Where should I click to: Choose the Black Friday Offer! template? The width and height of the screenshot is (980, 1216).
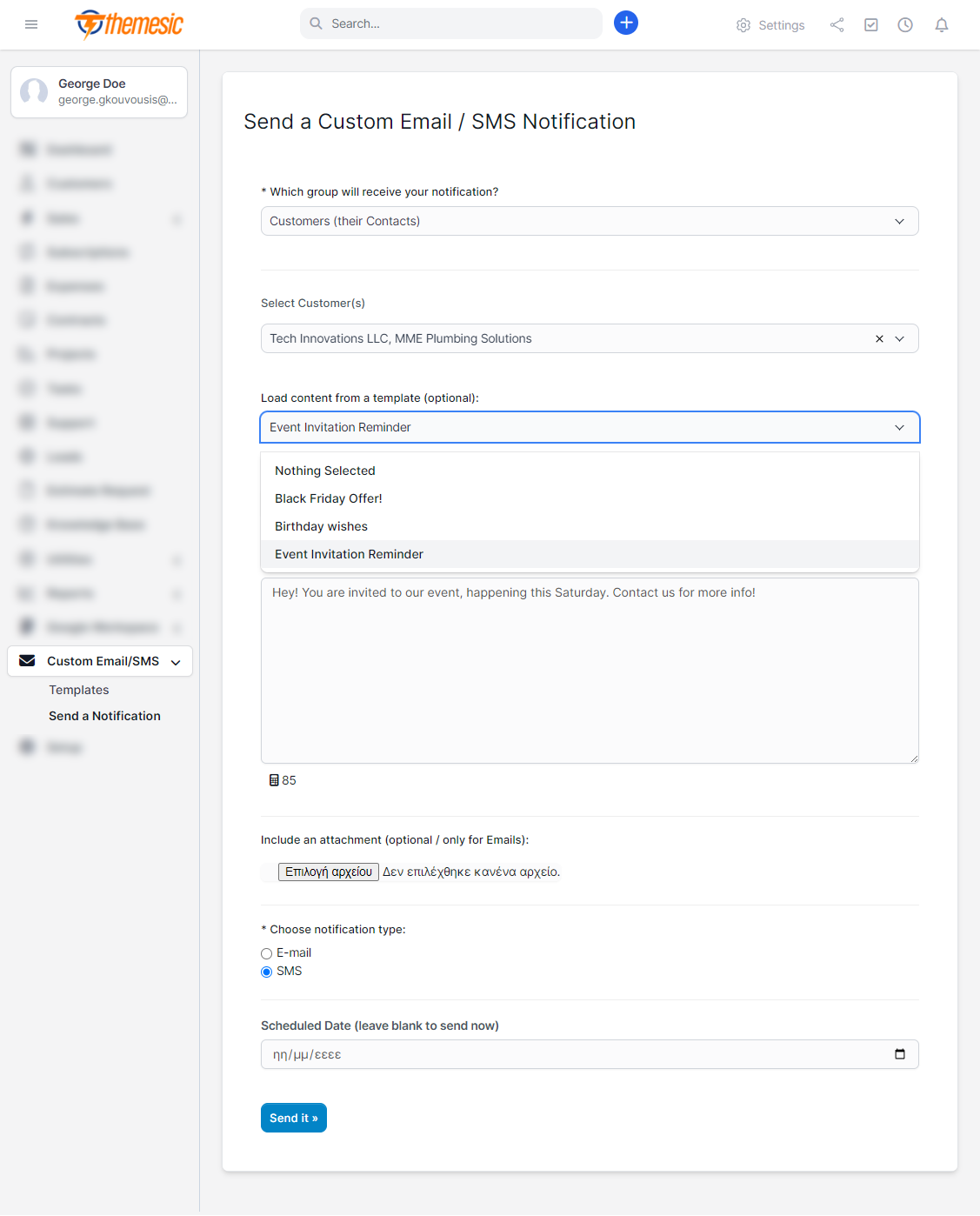coord(329,498)
